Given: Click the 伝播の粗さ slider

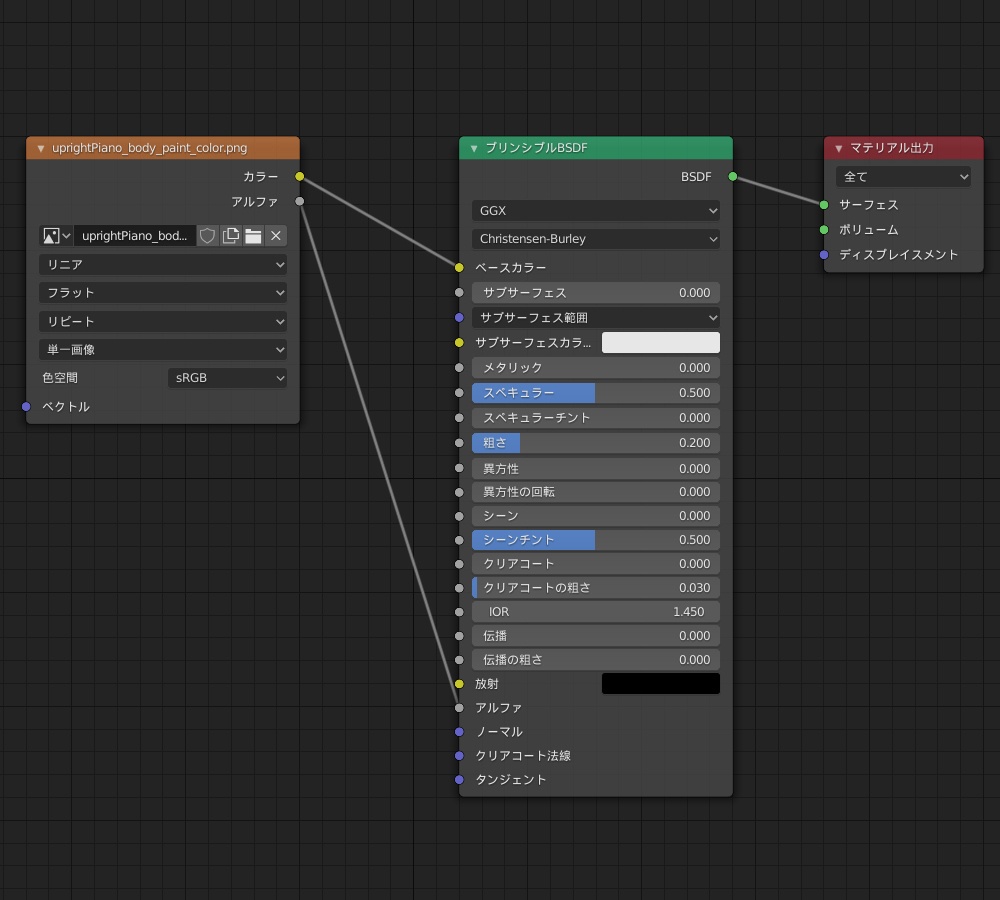Looking at the screenshot, I should click(x=596, y=660).
